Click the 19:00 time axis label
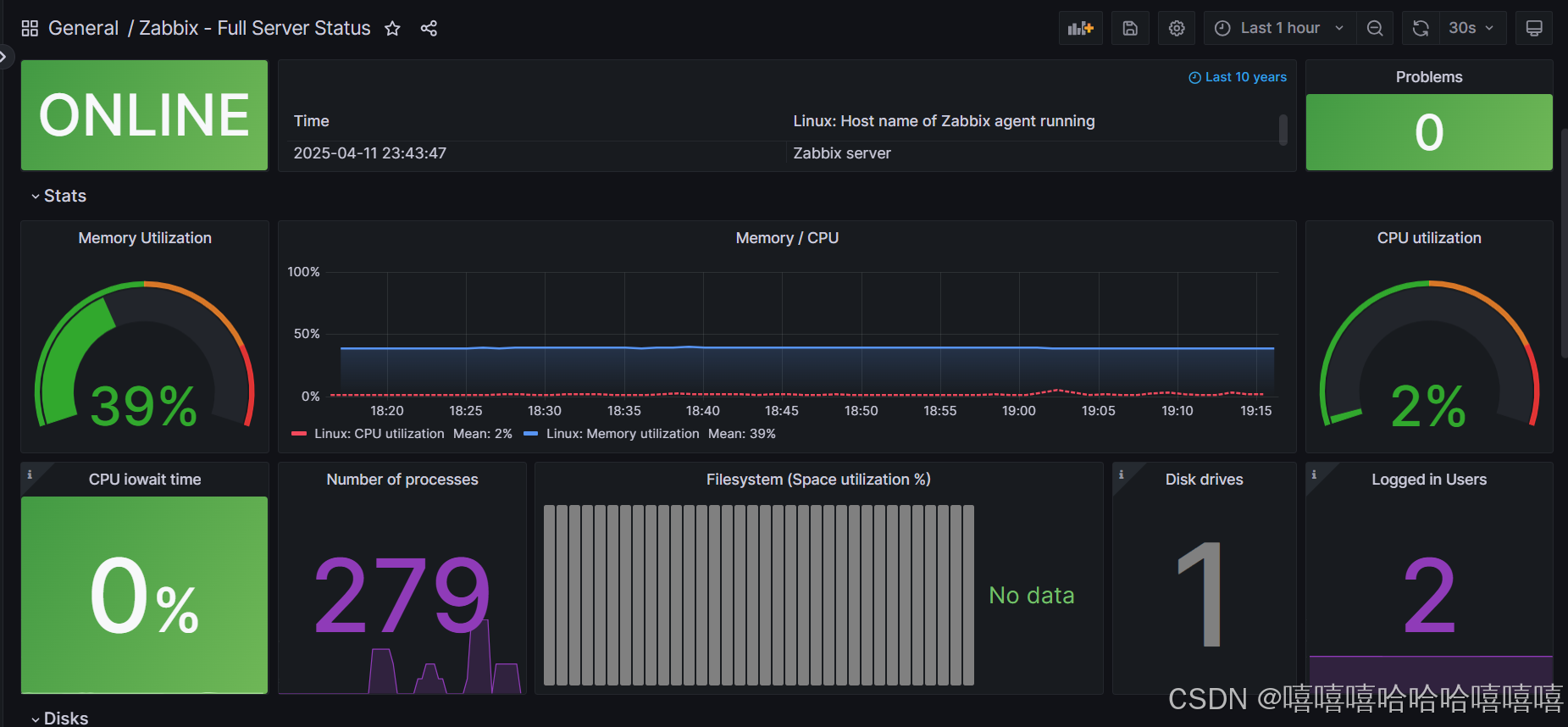 pyautogui.click(x=1019, y=411)
